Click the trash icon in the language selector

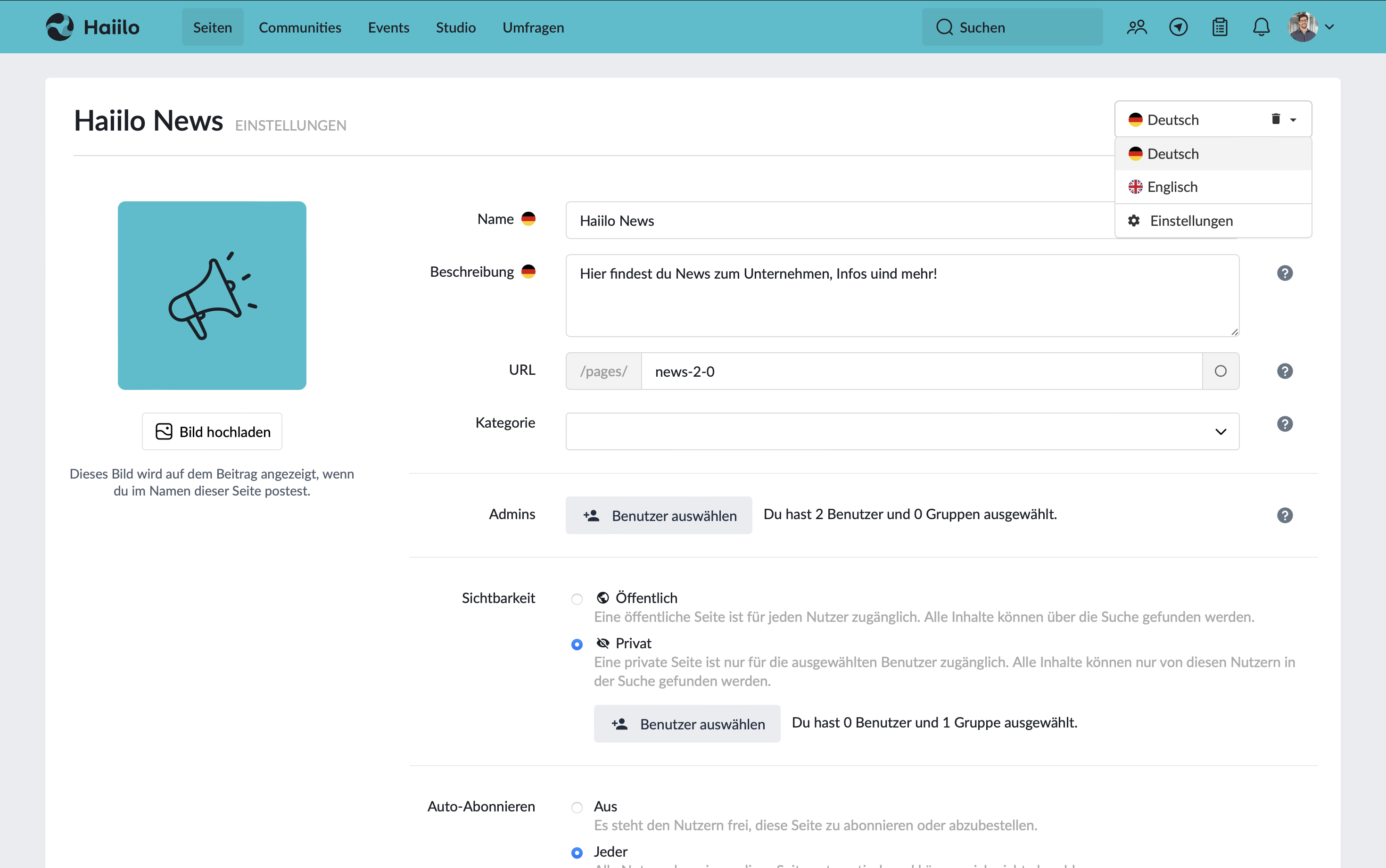tap(1275, 119)
